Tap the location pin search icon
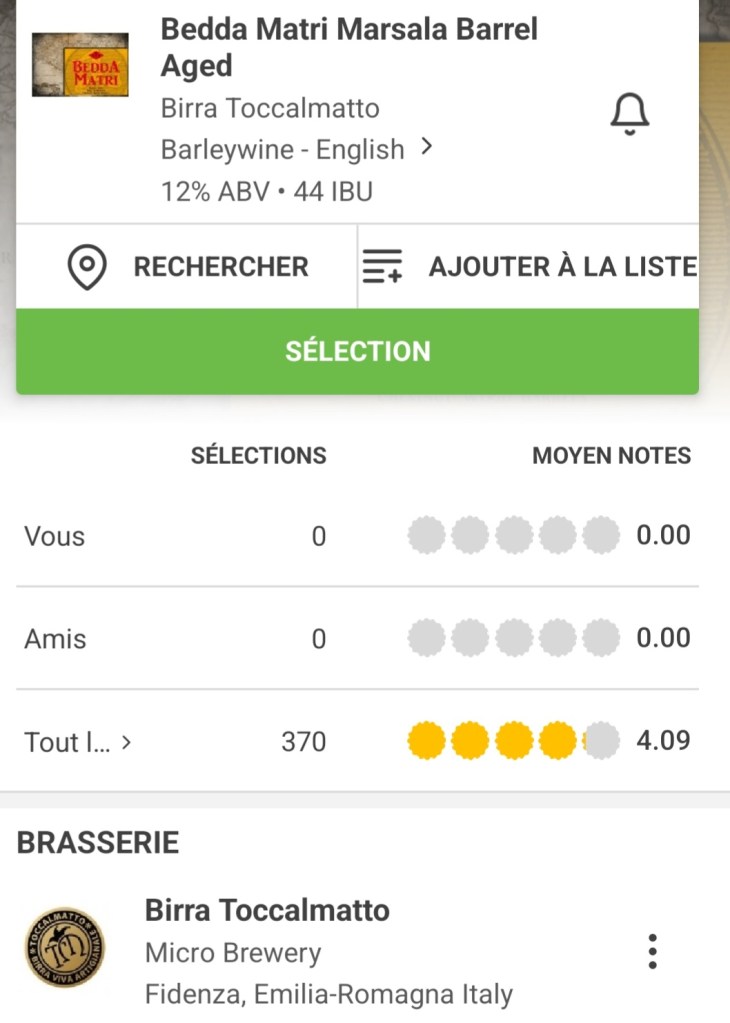 (87, 267)
